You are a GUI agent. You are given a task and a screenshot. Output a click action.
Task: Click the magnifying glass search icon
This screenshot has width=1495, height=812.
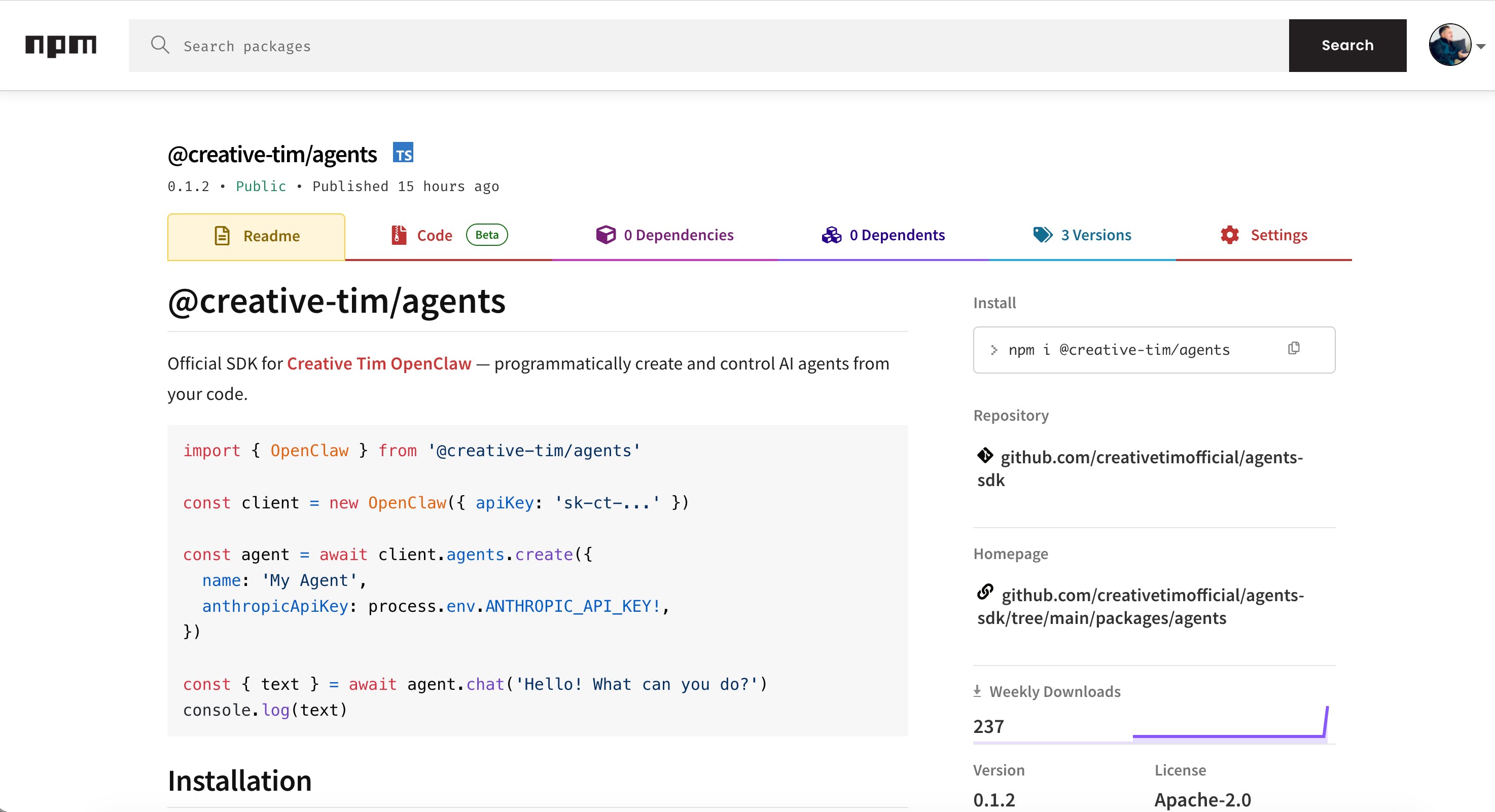(x=160, y=45)
